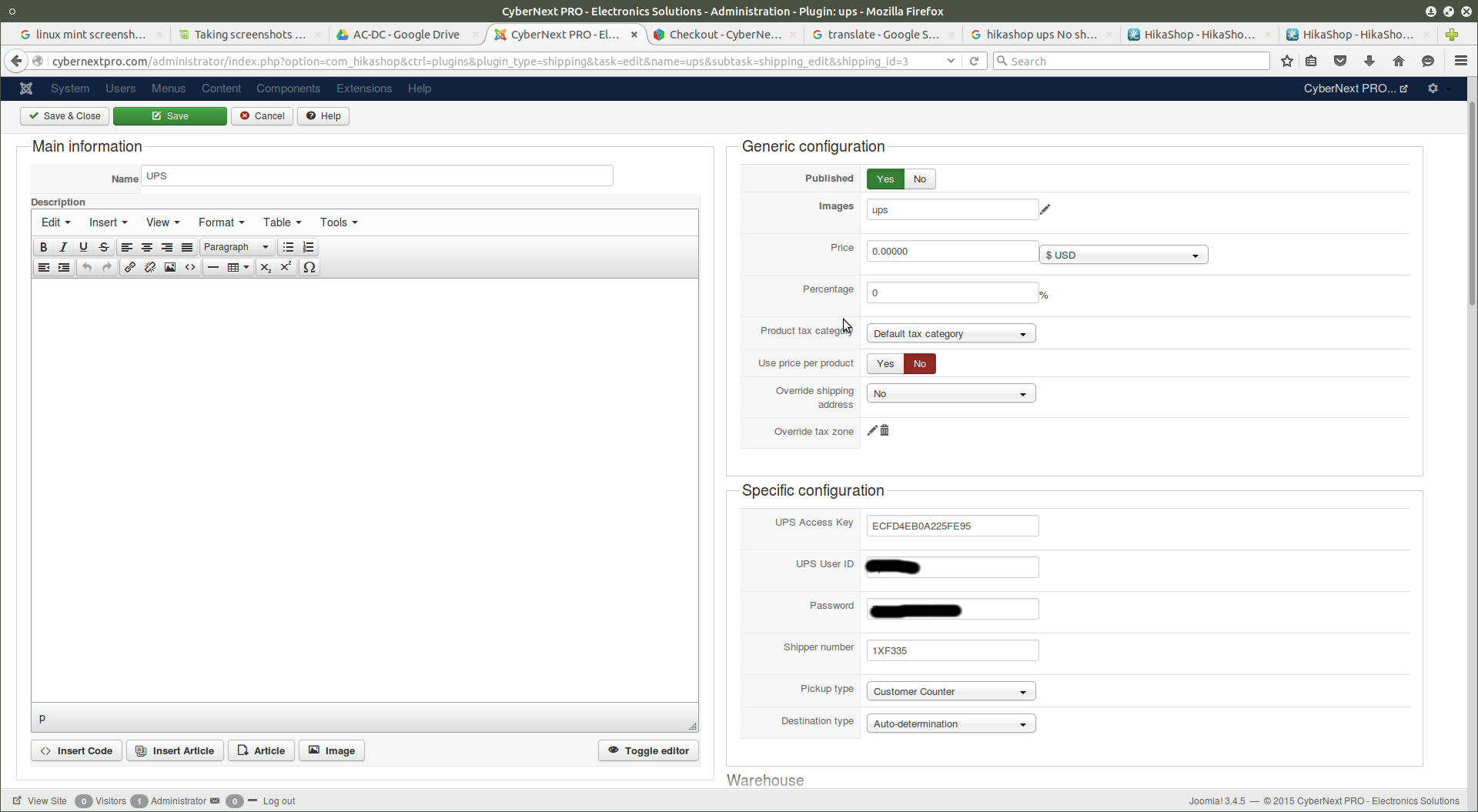Image resolution: width=1478 pixels, height=812 pixels.
Task: Open the Firefox hamburger menu
Action: (1460, 61)
